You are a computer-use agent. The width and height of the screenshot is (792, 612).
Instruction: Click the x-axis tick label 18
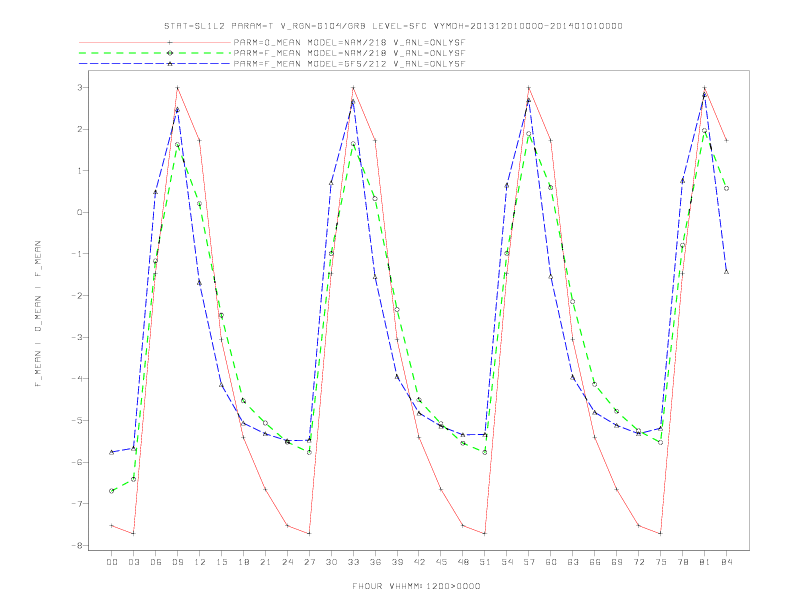pos(243,562)
